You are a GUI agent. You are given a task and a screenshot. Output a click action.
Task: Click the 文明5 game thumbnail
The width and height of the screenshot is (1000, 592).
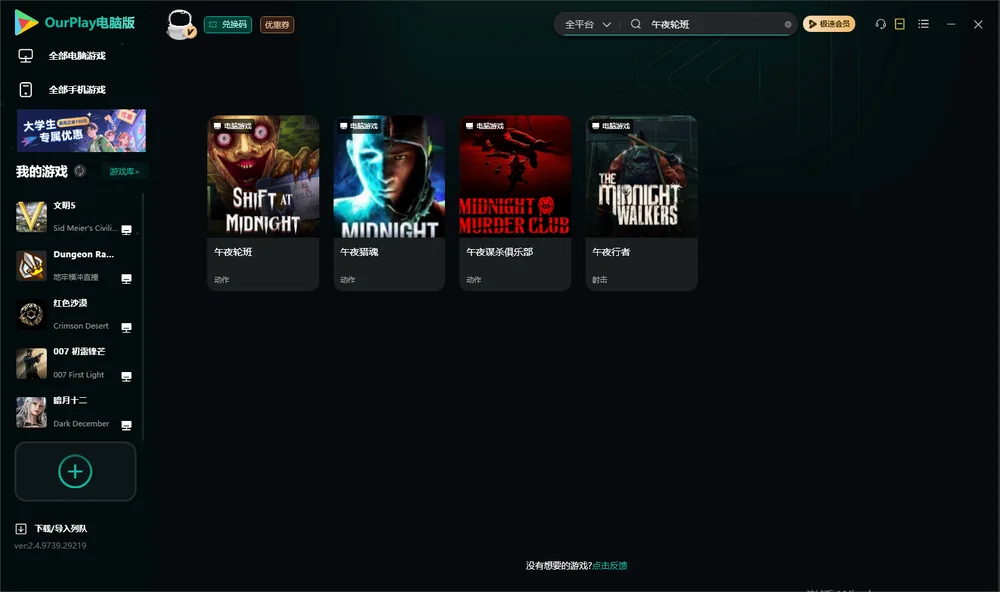click(31, 217)
